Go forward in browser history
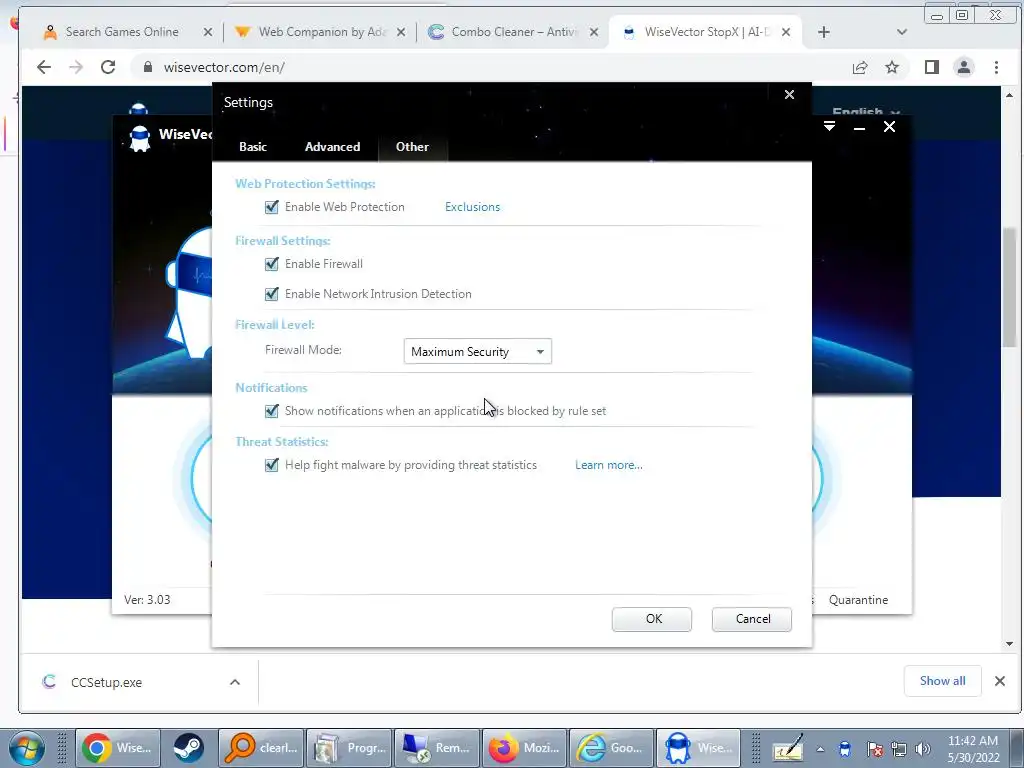 coord(76,67)
